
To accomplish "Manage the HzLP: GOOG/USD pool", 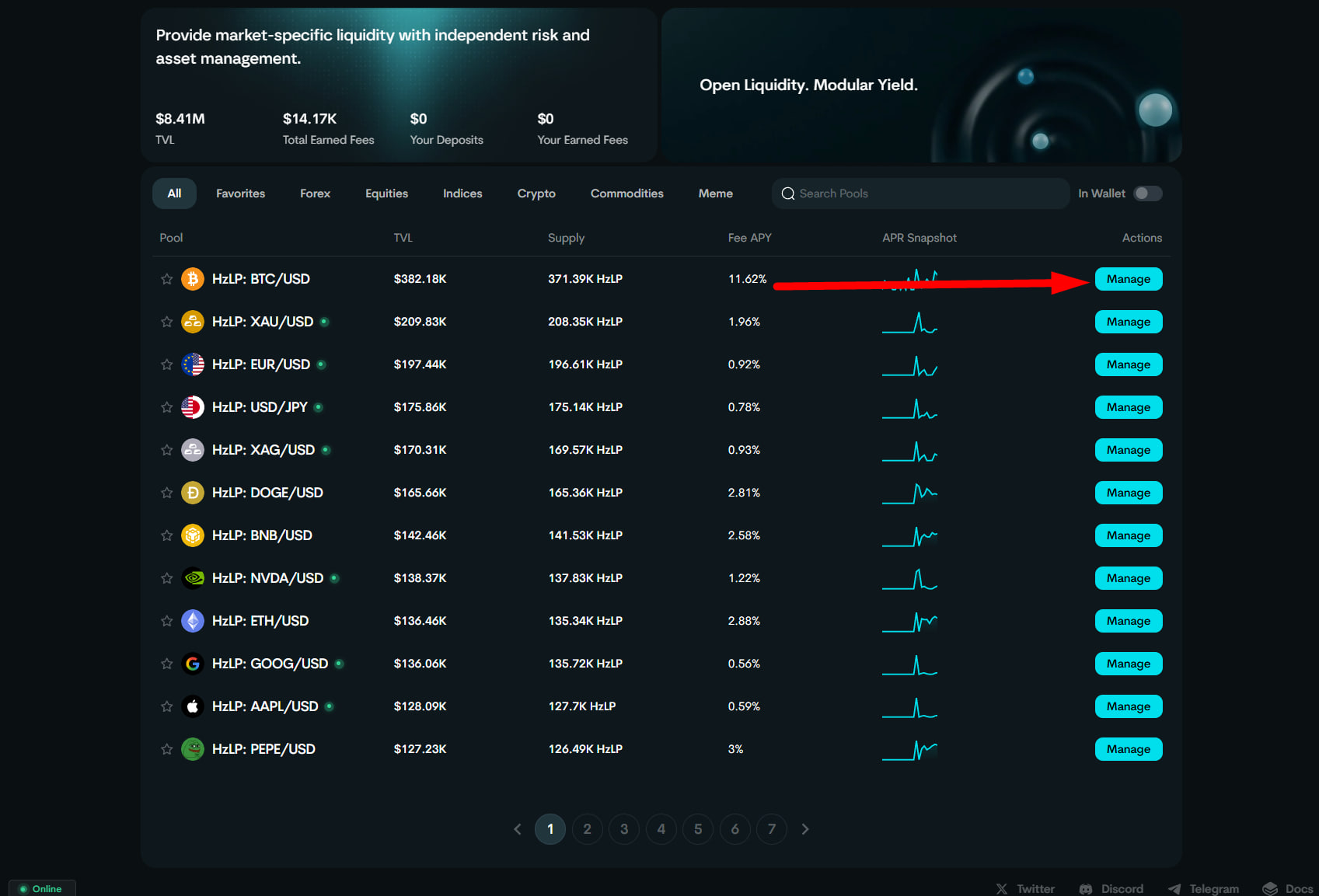I will pyautogui.click(x=1129, y=664).
